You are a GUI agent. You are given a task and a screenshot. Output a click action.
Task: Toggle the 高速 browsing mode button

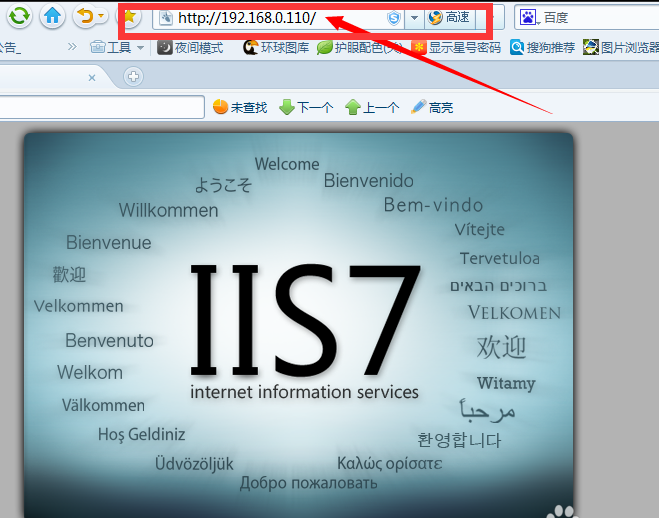449,18
